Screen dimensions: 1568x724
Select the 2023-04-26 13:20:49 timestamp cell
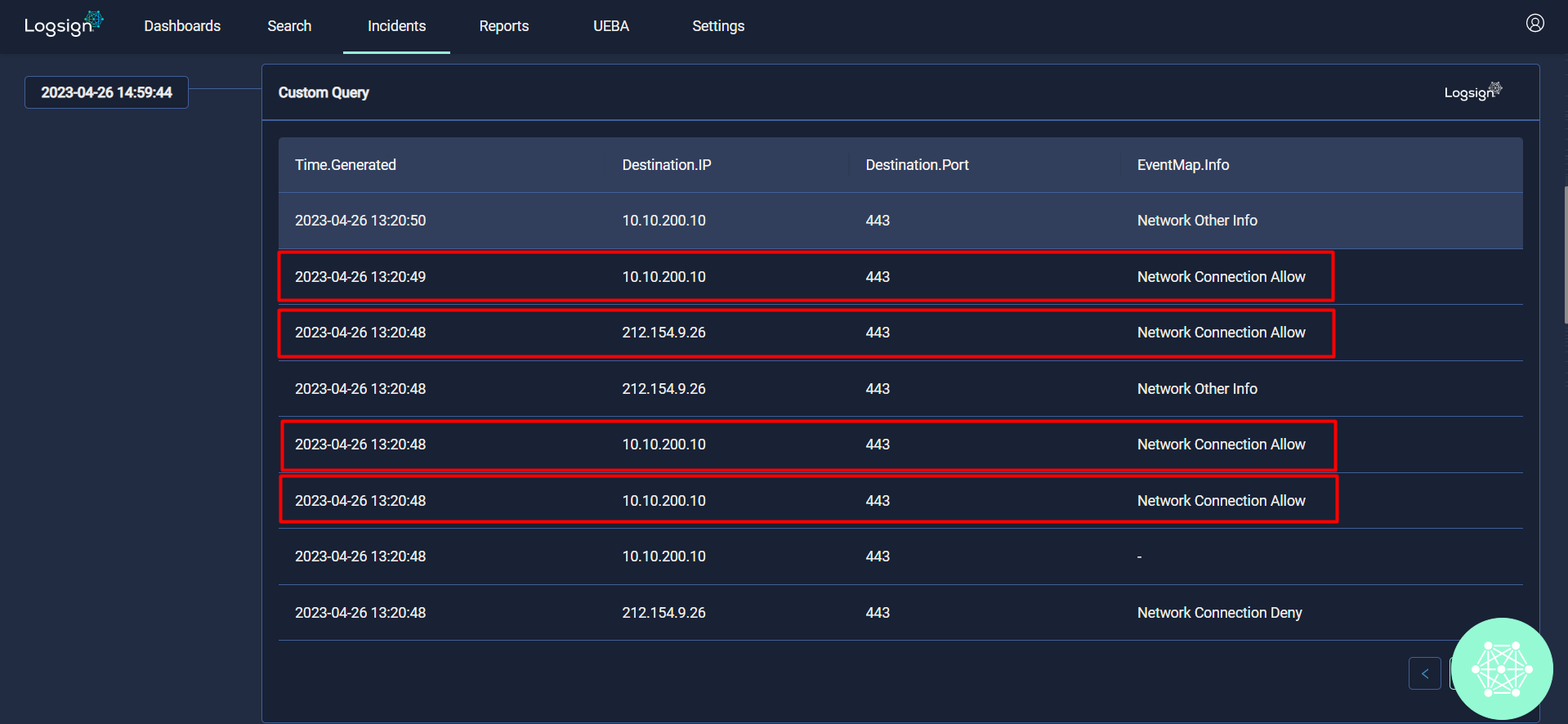click(x=360, y=277)
